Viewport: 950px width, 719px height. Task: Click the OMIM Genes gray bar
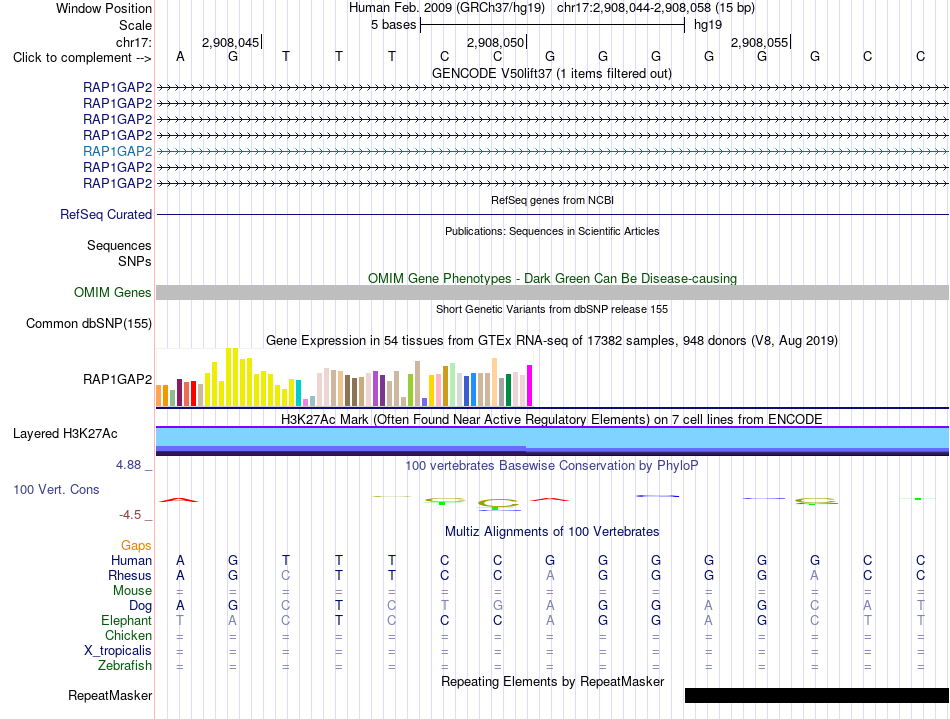click(x=552, y=293)
